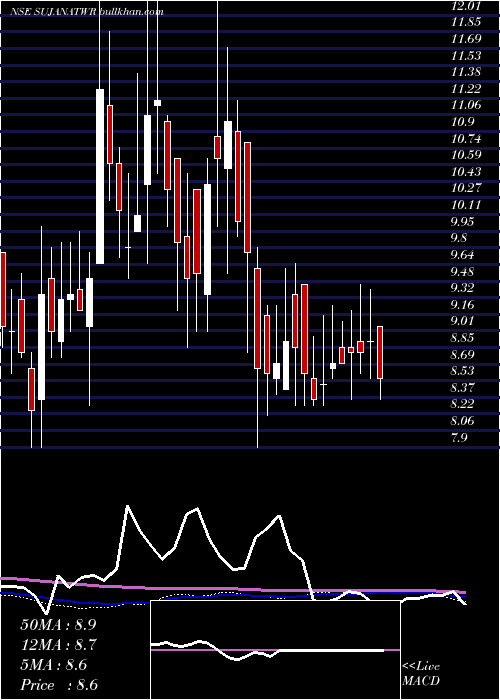Screen dimensions: 500x700
Task: Click the 50MA : 8.9 readout
Action: tap(58, 625)
